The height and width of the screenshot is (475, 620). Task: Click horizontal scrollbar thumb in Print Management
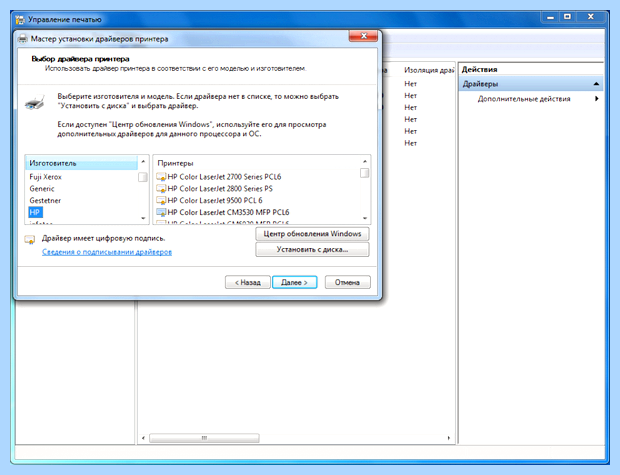tap(204, 438)
